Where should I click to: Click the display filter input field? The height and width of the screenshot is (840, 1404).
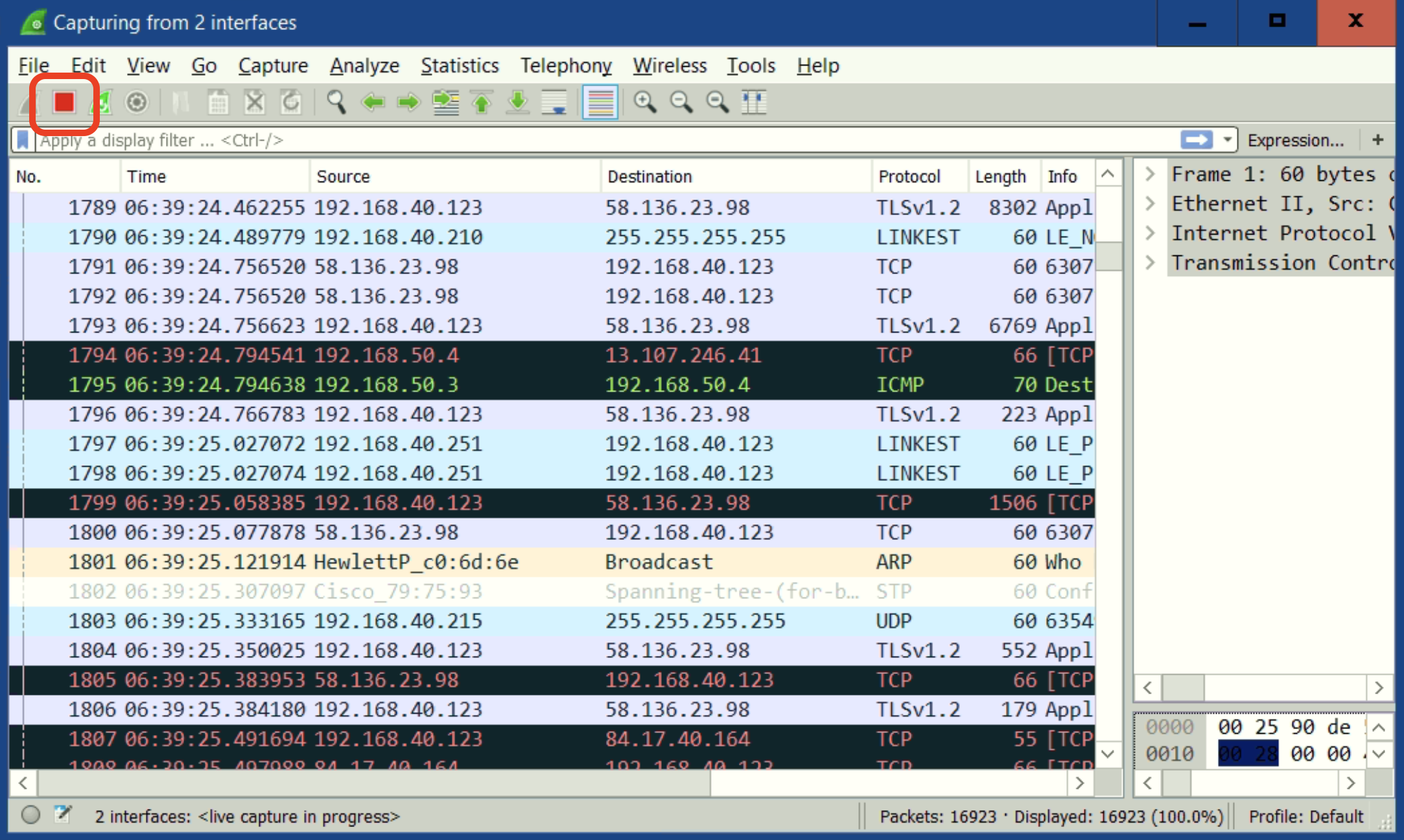pos(583,140)
